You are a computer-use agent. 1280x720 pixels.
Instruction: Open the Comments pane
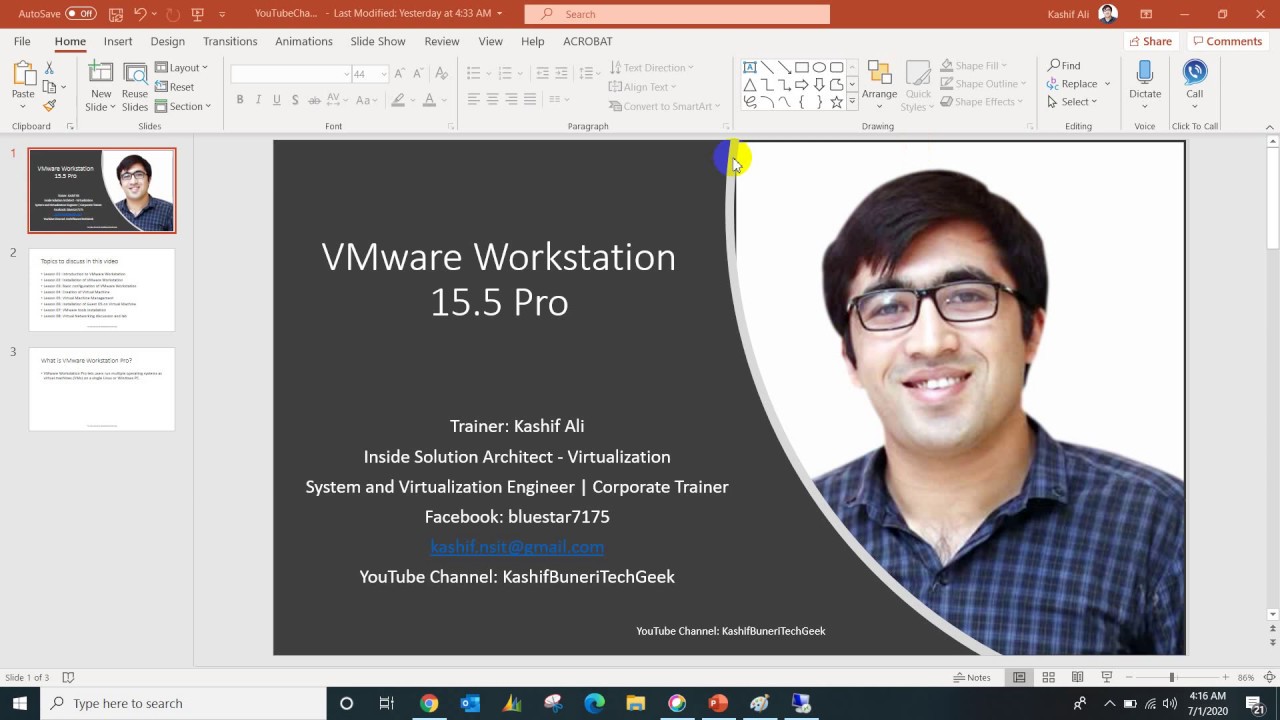pyautogui.click(x=1227, y=41)
